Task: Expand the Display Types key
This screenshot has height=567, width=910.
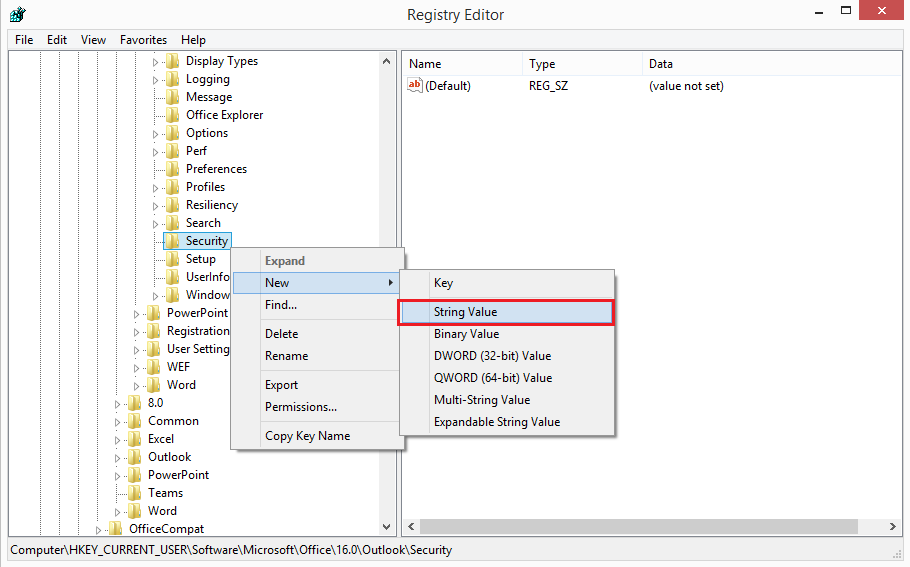Action: tap(155, 62)
